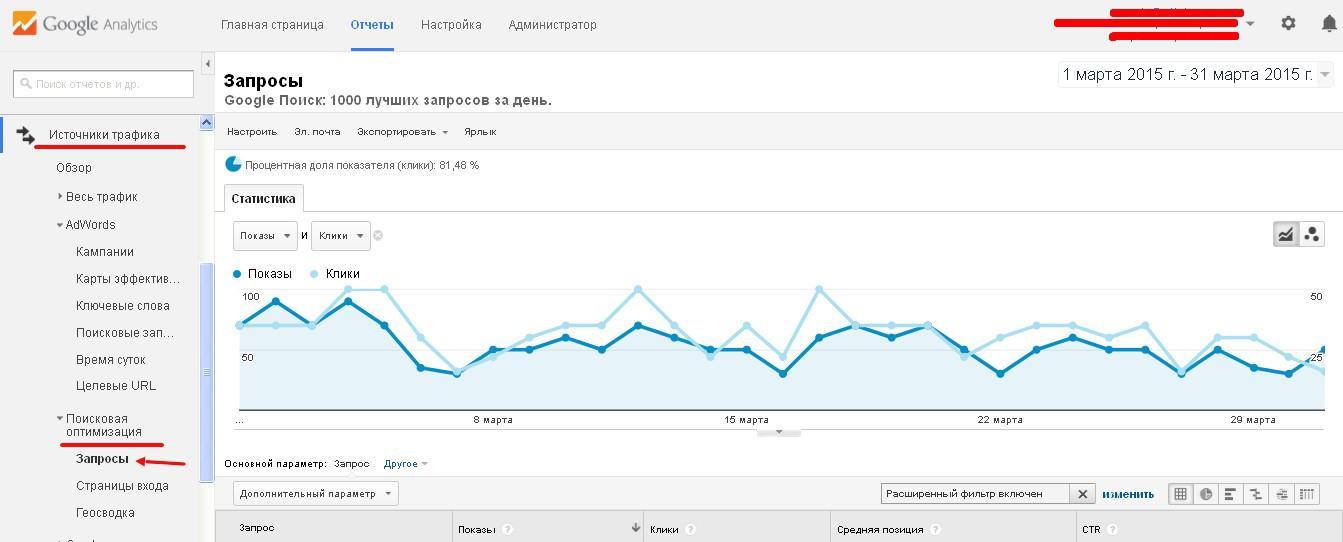The width and height of the screenshot is (1343, 542).
Task: Open the Настройка tab
Action: click(x=451, y=24)
